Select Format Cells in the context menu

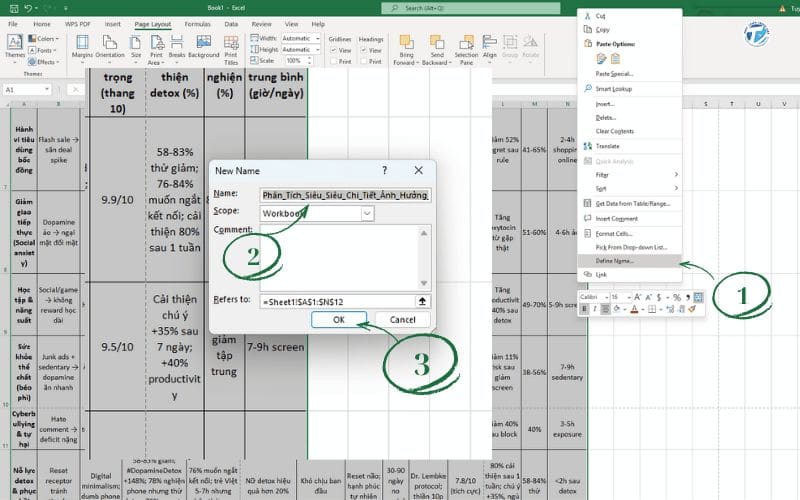pos(629,234)
